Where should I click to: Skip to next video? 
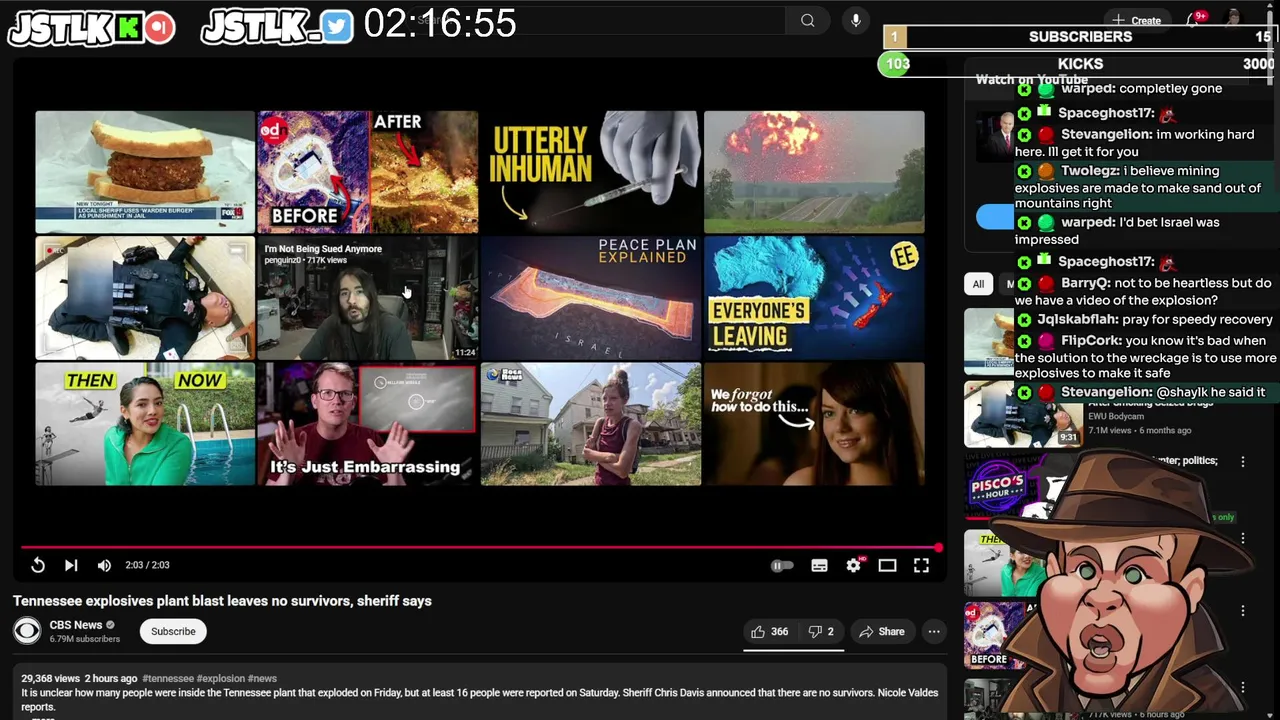coord(71,565)
